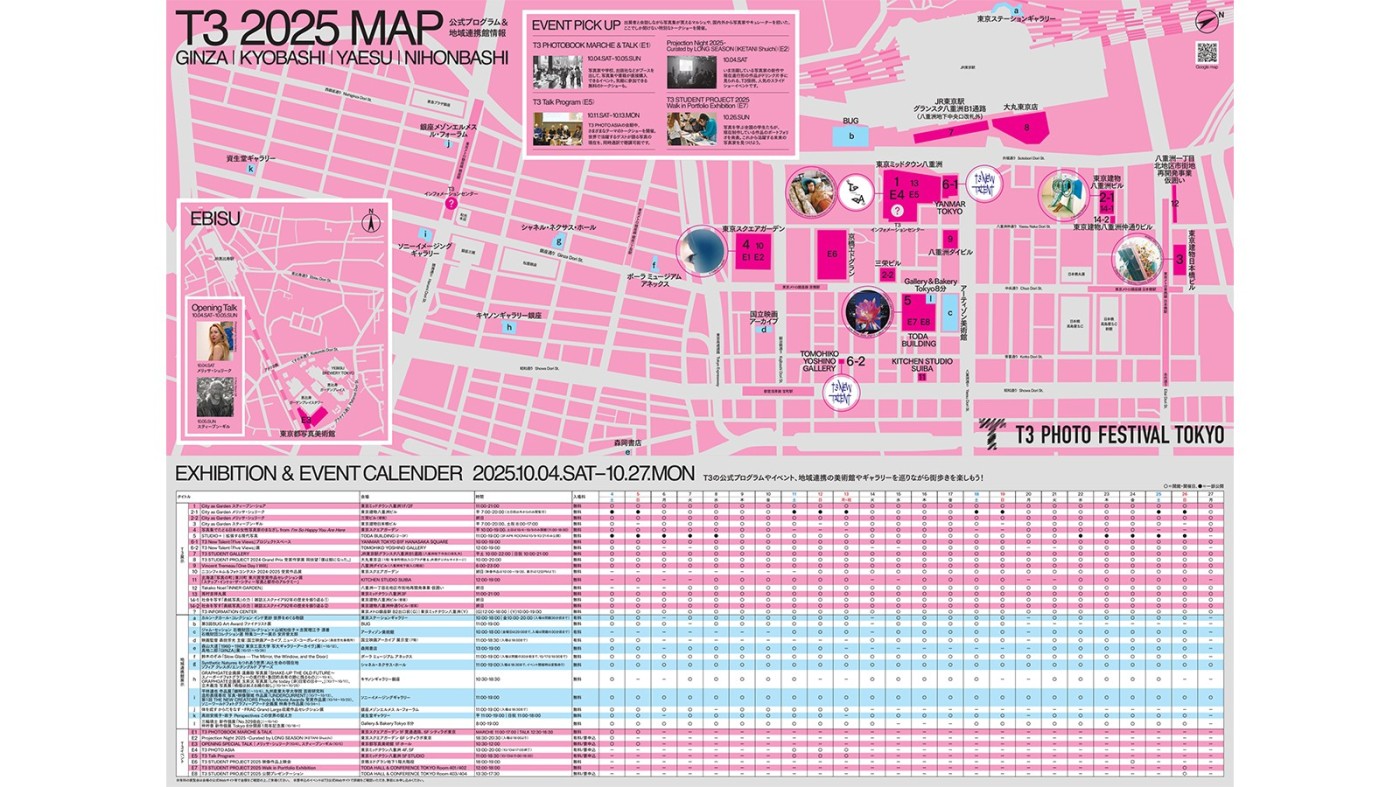The height and width of the screenshot is (787, 1400).
Task: Click the circular flower photo beside TODA BUILDING
Action: (866, 311)
